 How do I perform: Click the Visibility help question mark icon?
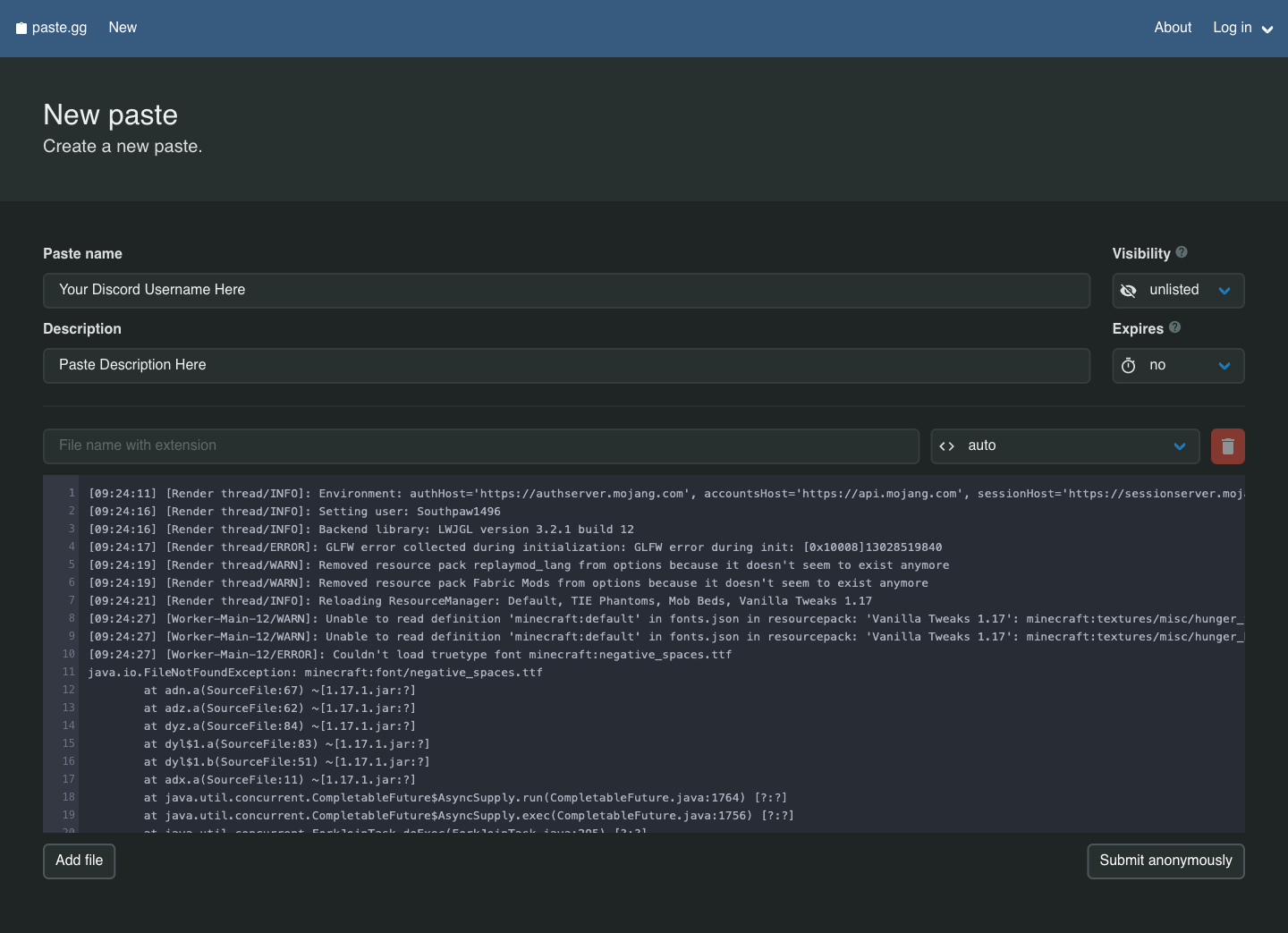[x=1182, y=252]
